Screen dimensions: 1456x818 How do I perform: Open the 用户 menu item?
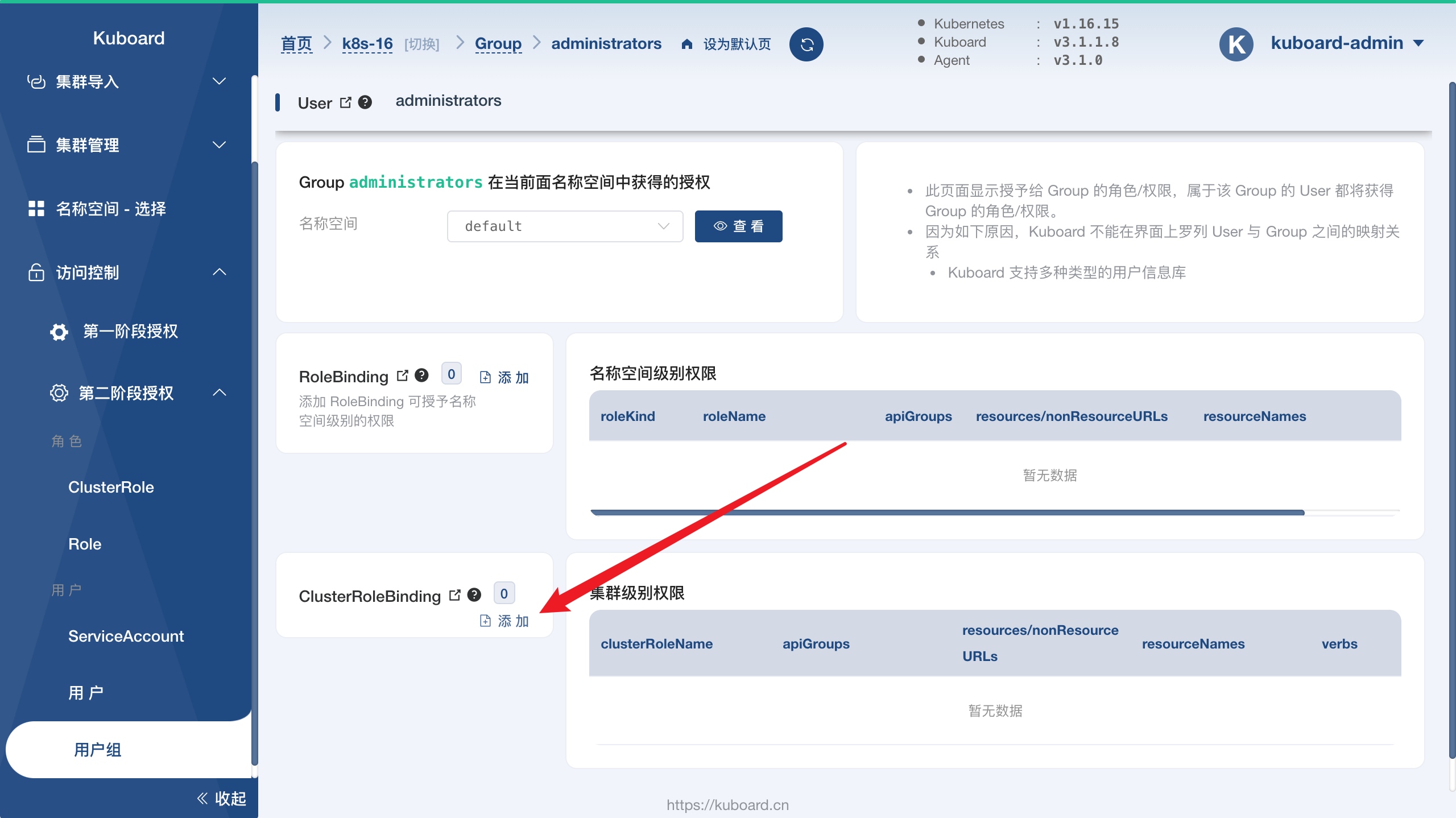coord(86,693)
